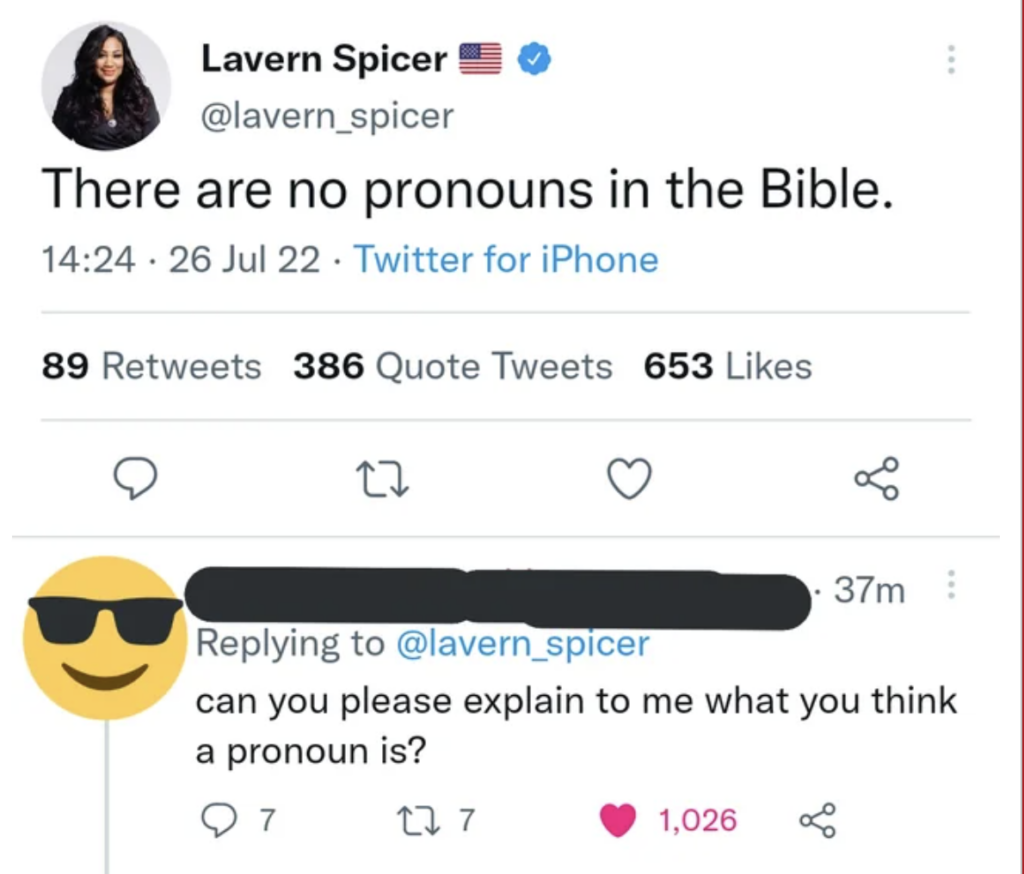Open more options menu for main tweet

[x=950, y=60]
